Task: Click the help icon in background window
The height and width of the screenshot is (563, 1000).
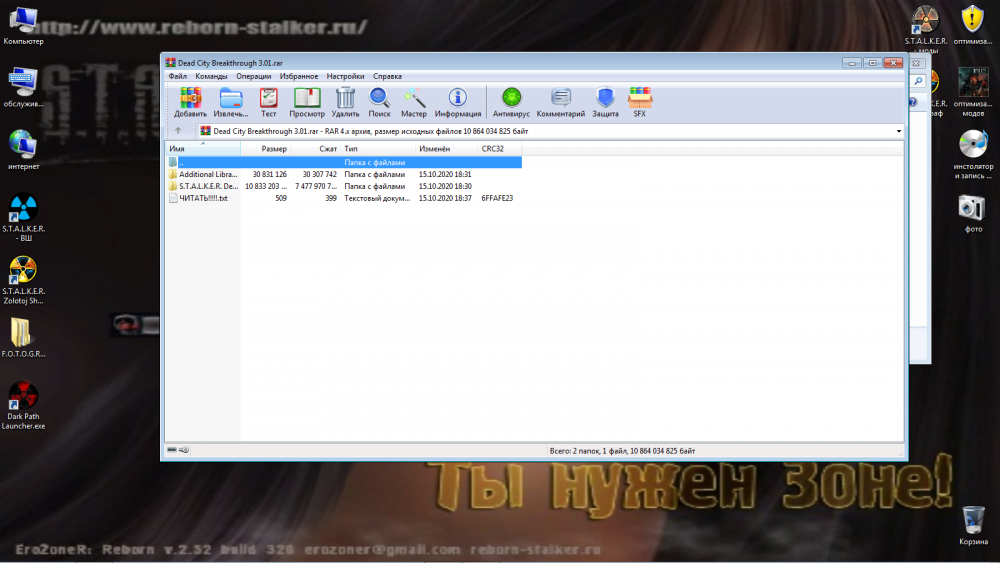Action: [913, 102]
